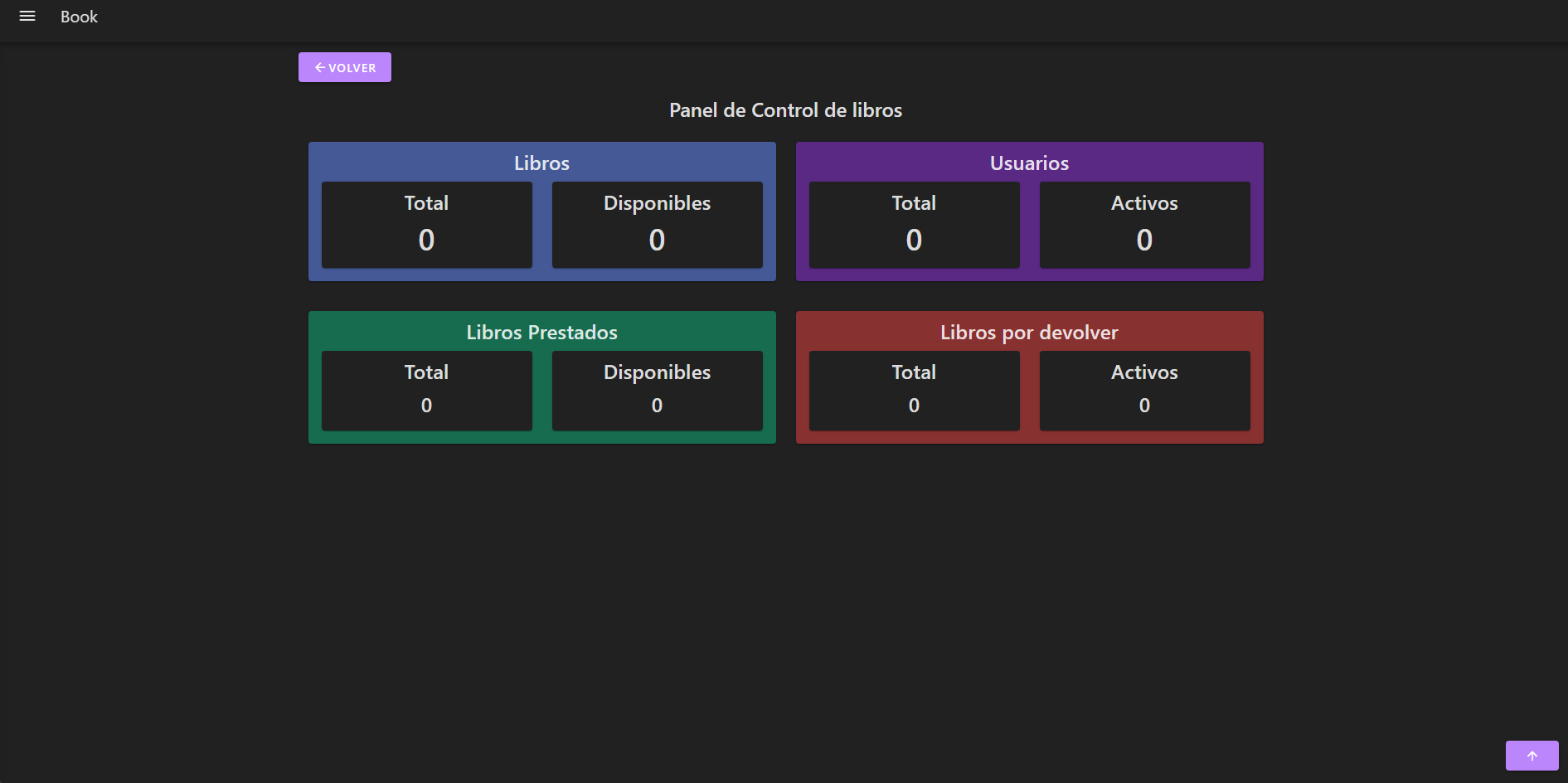Click the Panel de Control de libros title
The image size is (1568, 783).
pyautogui.click(x=785, y=110)
